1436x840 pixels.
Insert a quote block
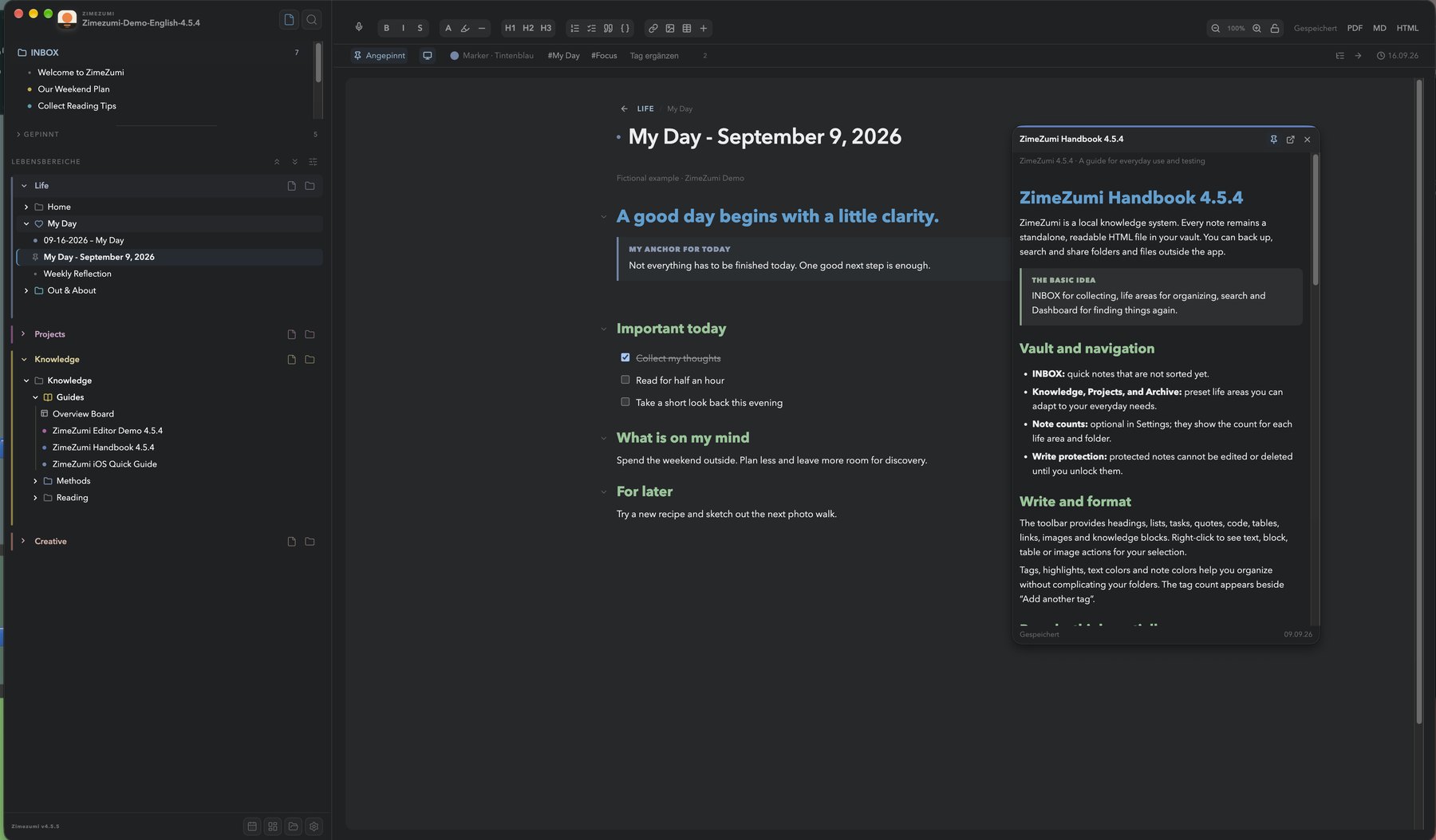608,28
